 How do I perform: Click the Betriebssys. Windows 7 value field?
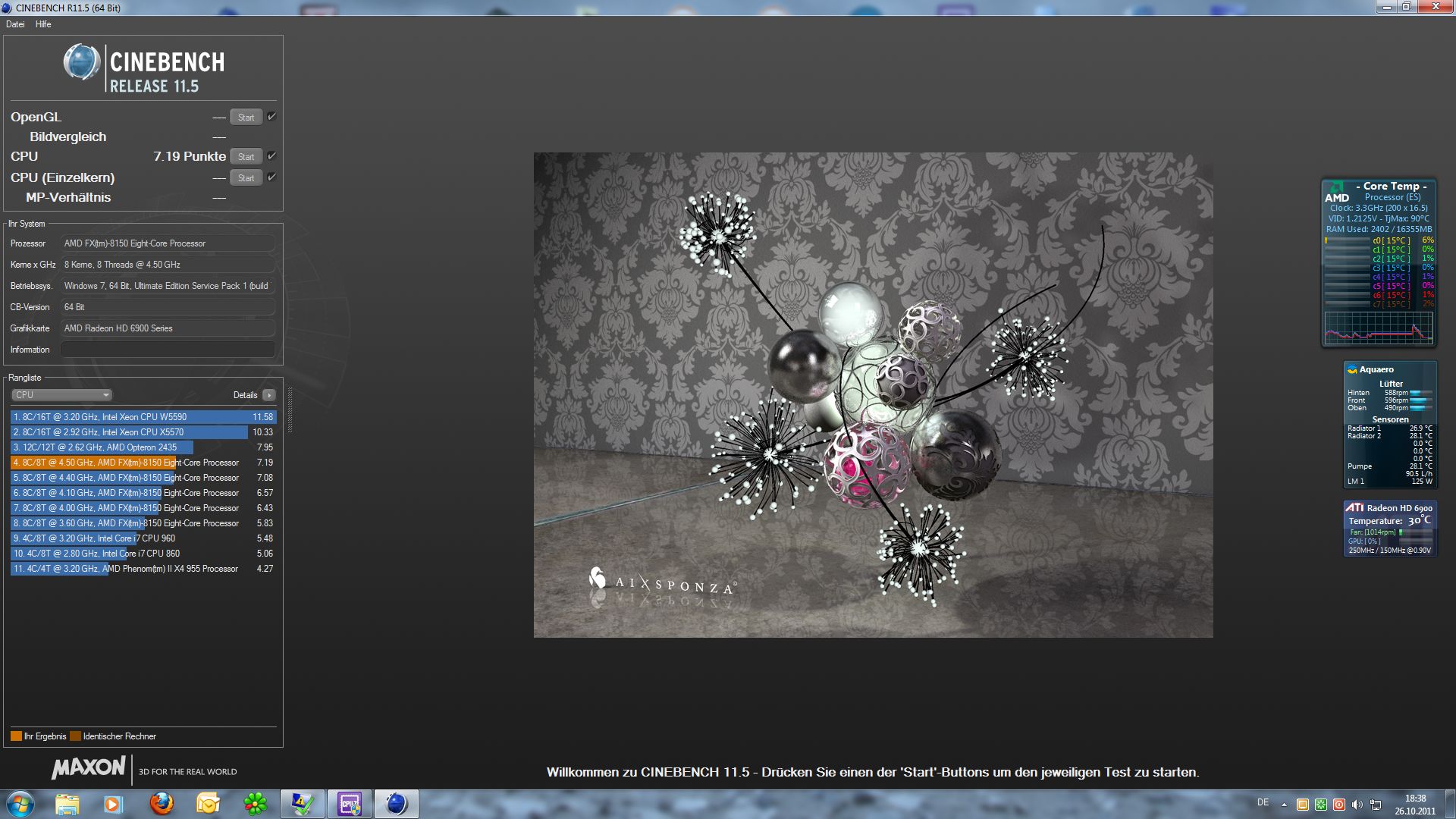[168, 286]
